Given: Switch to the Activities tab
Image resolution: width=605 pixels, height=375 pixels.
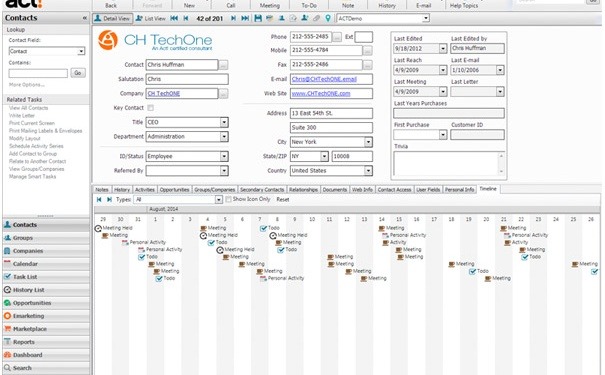Looking at the screenshot, I should [145, 189].
